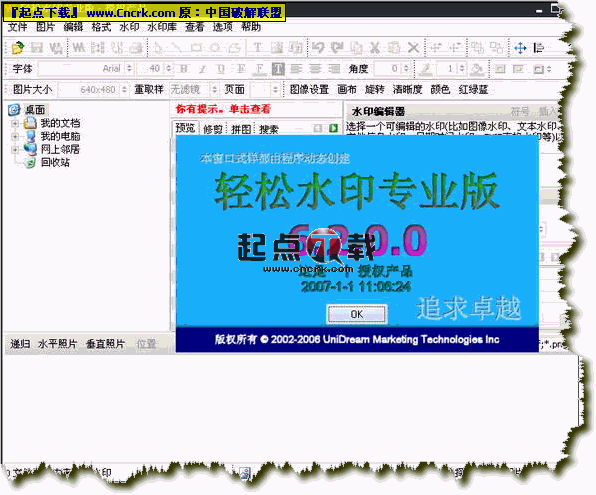Adjust the pen width spinner
596x495 pixels.
[x=462, y=69]
